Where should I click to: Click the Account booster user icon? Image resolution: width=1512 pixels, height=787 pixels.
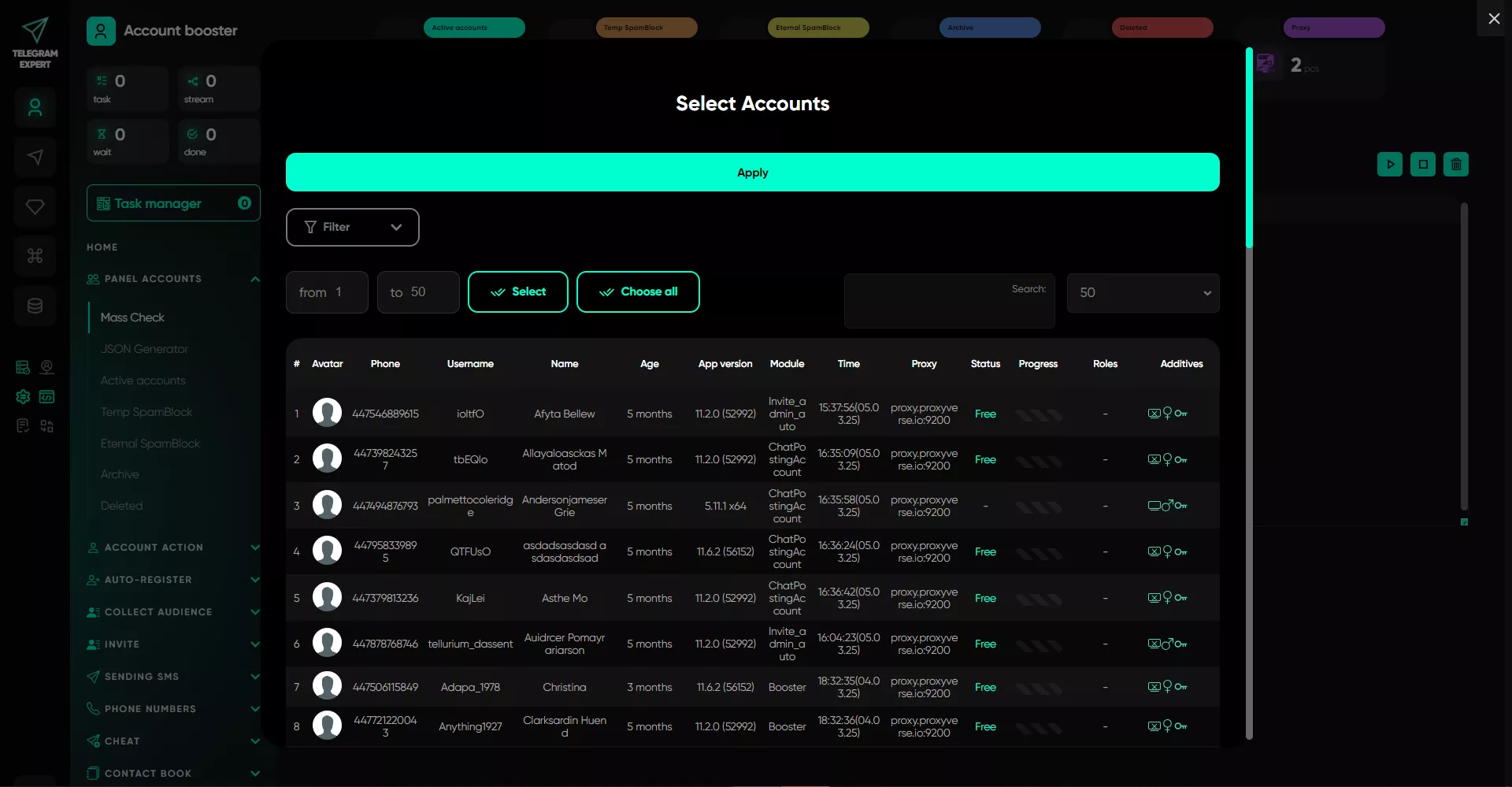(101, 31)
